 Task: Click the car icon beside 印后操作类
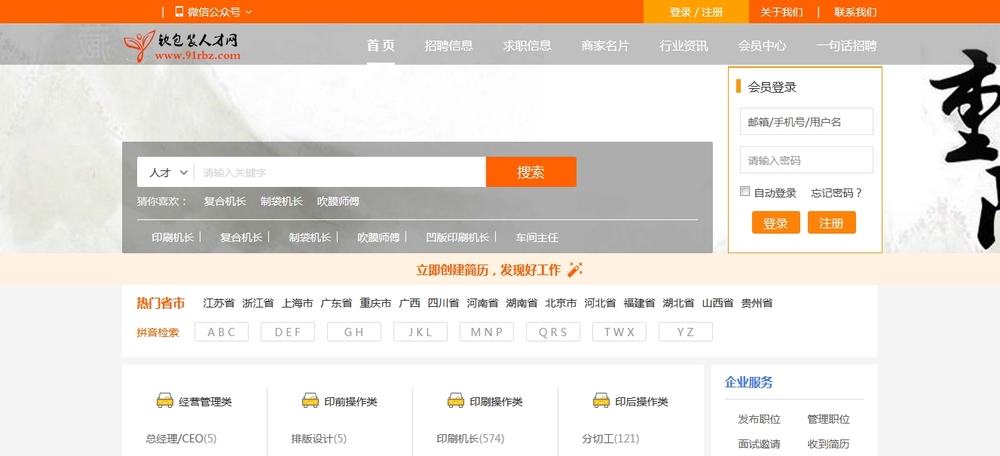click(x=601, y=401)
